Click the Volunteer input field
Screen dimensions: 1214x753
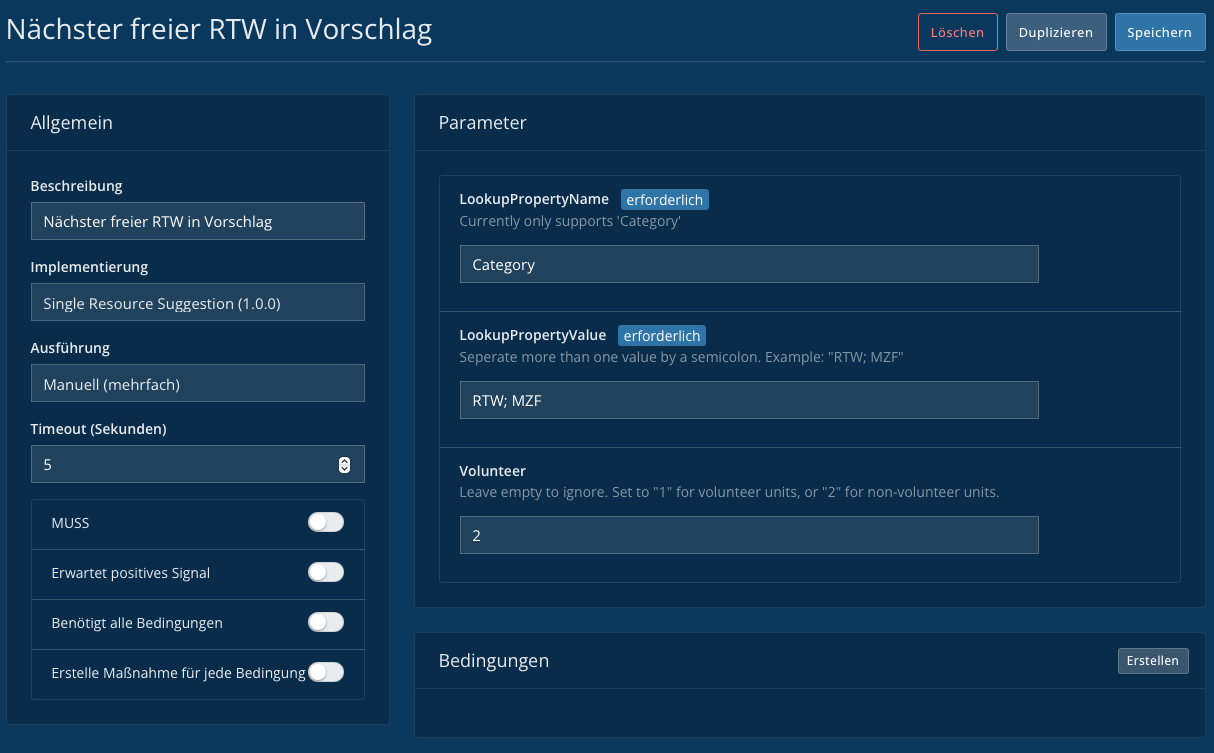[x=748, y=535]
